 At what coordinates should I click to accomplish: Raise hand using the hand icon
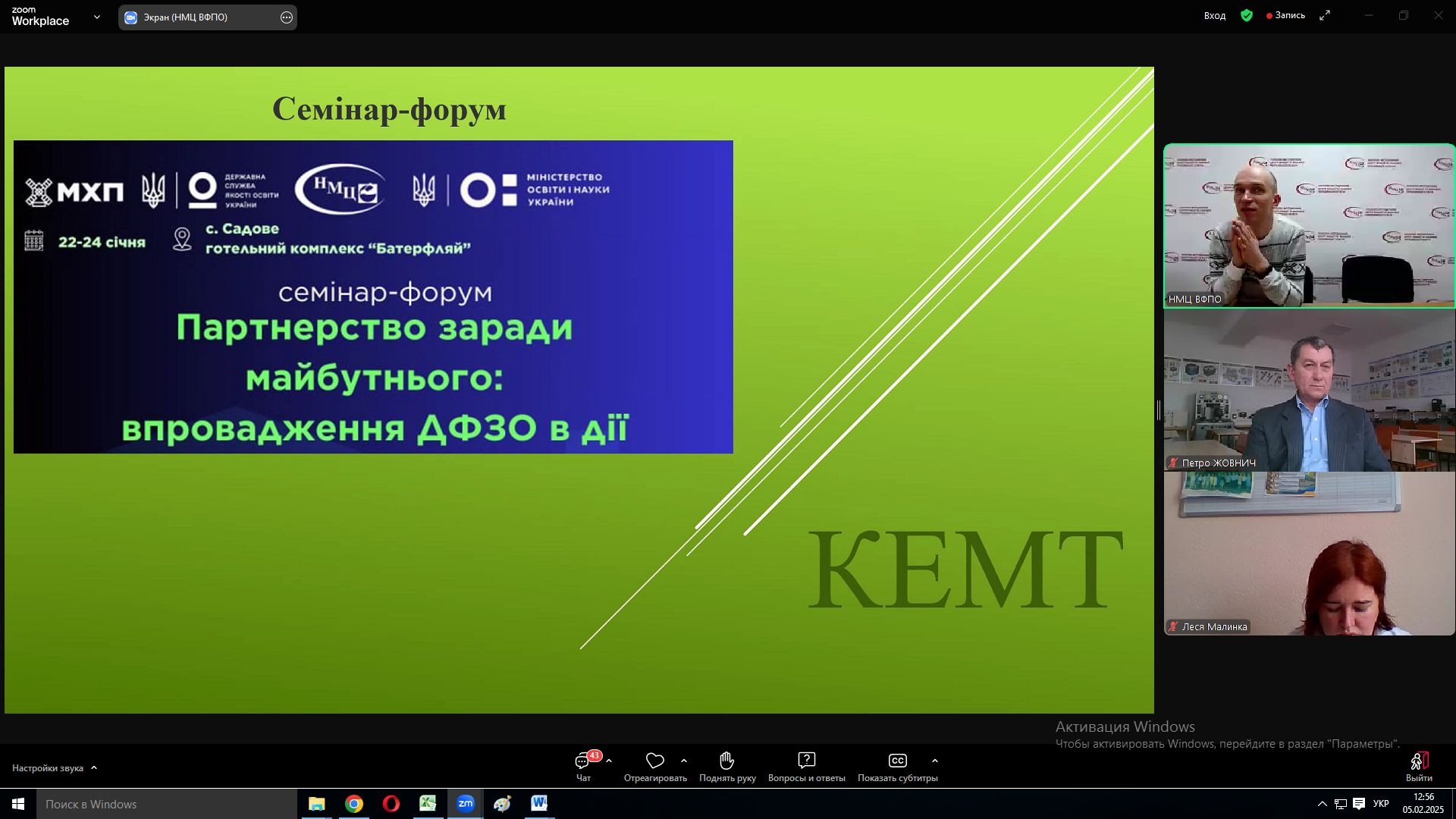(726, 761)
